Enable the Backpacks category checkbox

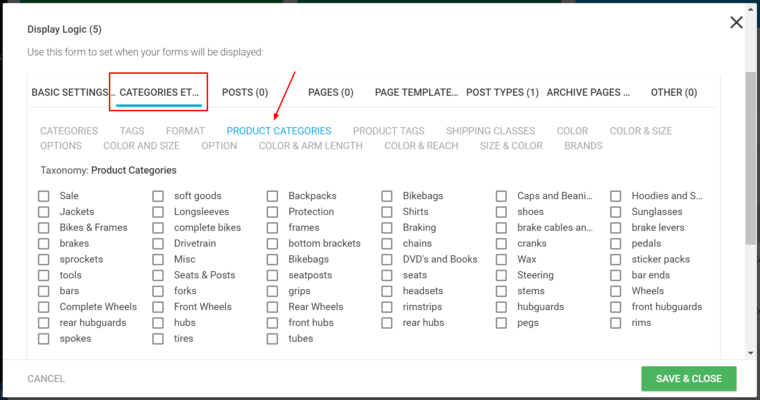tap(272, 196)
